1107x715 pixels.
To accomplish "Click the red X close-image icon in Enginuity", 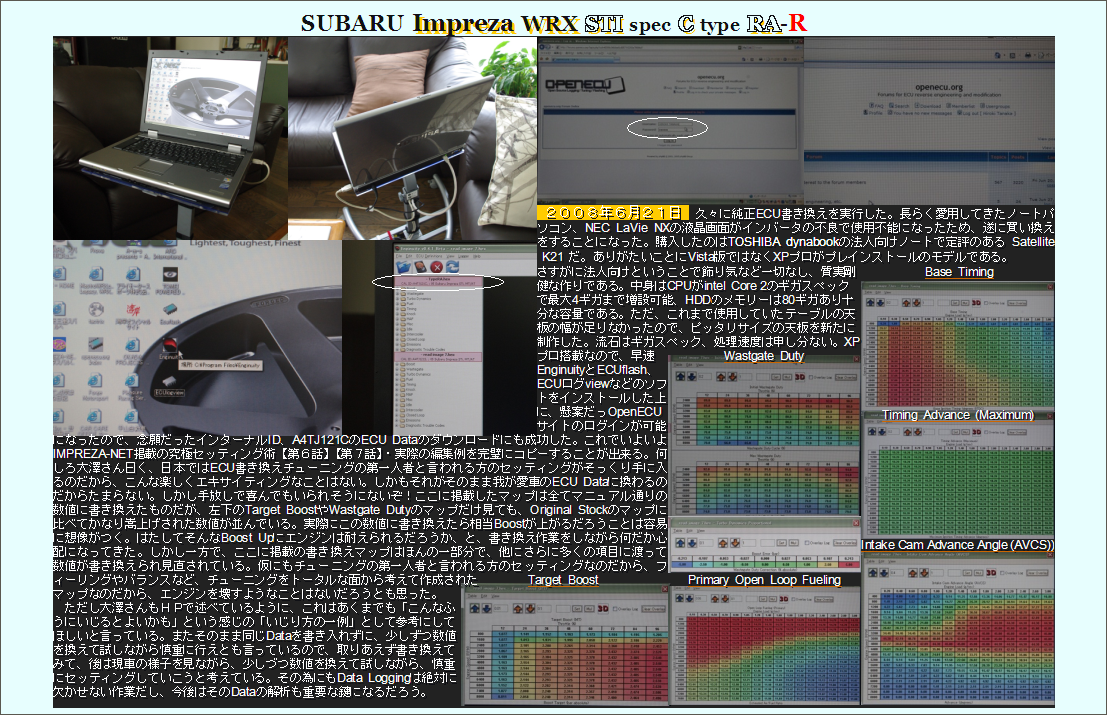I will point(436,267).
